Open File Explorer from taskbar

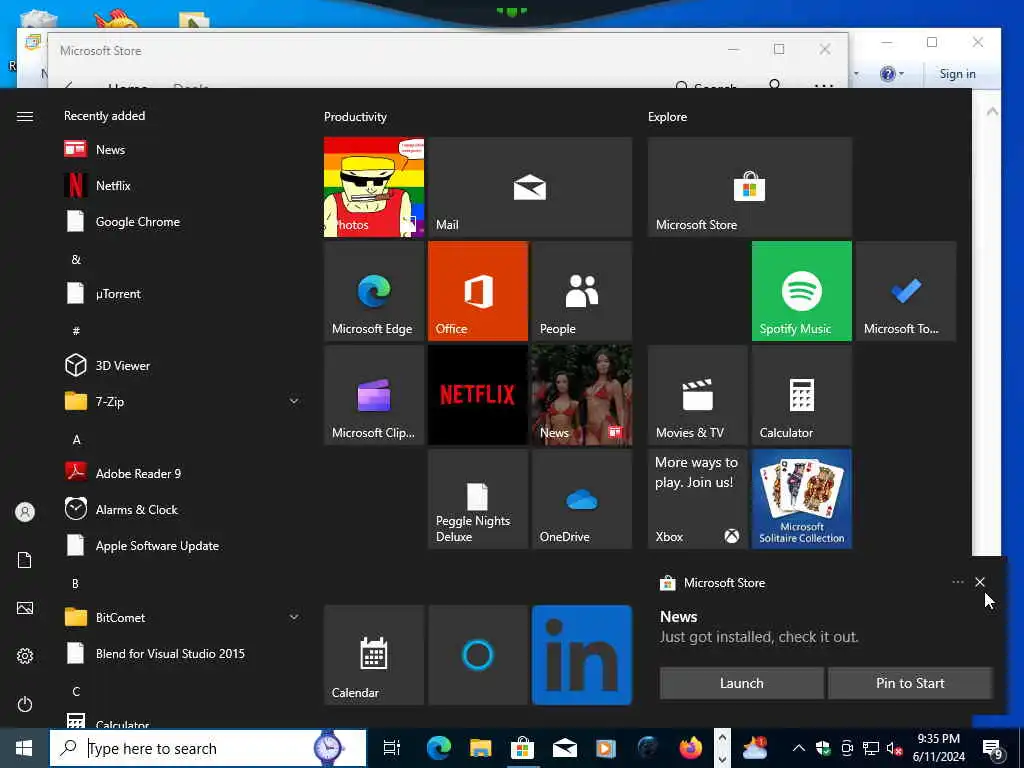pos(480,748)
